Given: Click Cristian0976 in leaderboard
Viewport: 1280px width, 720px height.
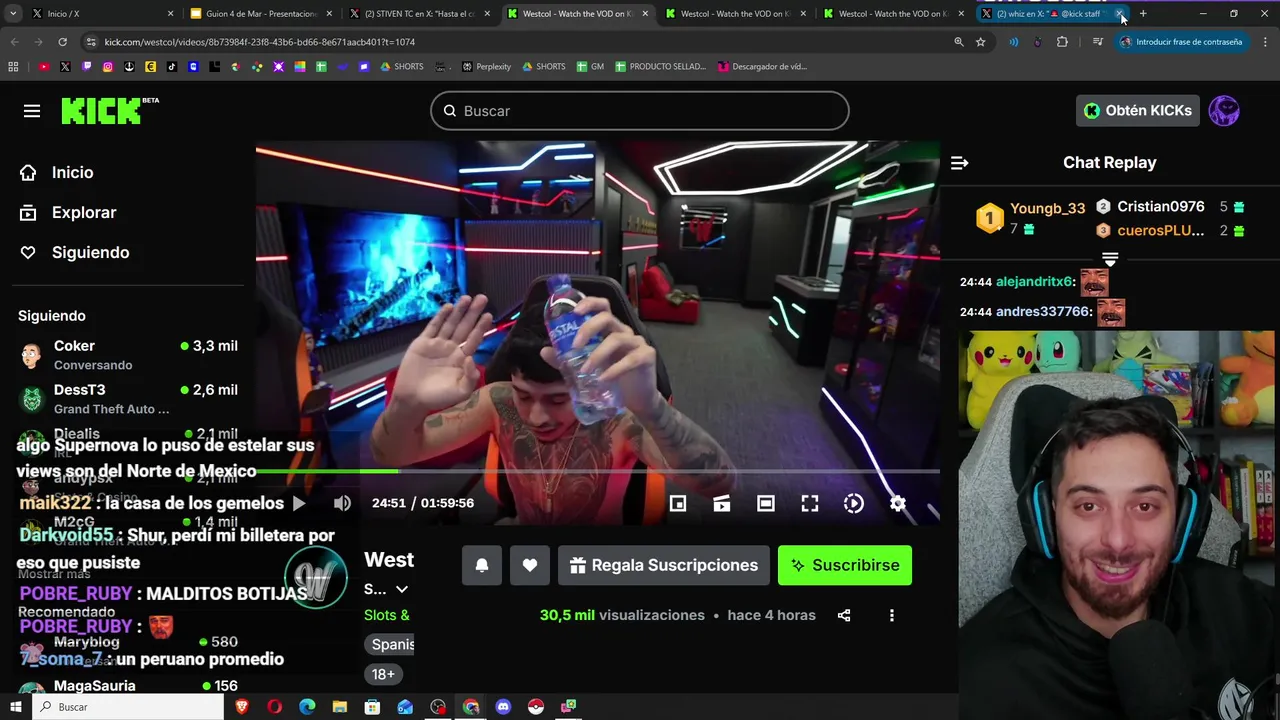Looking at the screenshot, I should (x=1160, y=206).
